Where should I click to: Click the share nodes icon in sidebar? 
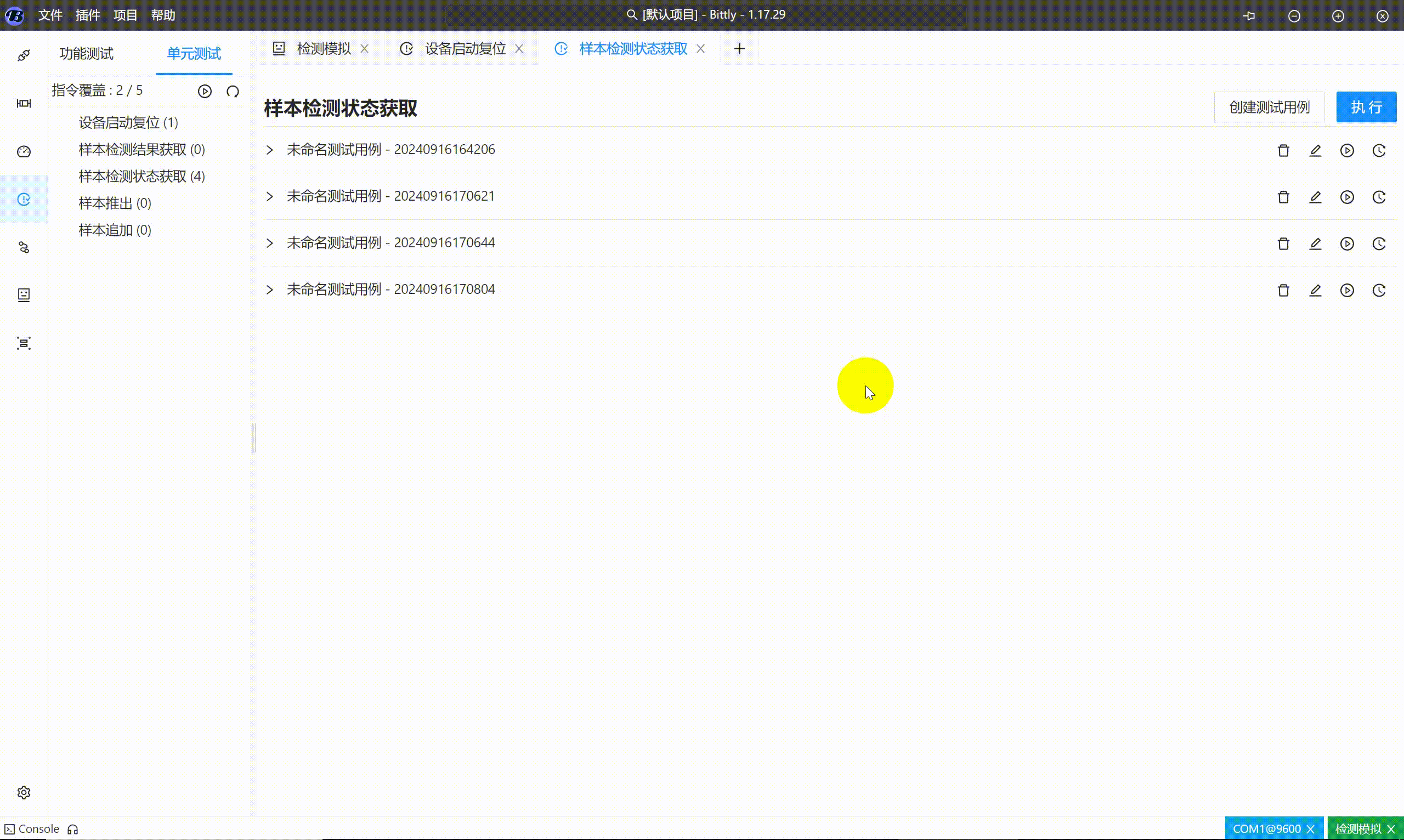click(24, 247)
